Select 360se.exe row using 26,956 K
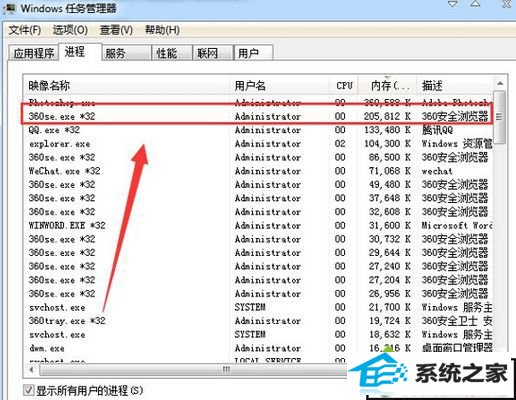Image resolution: width=516 pixels, height=400 pixels. (257, 294)
